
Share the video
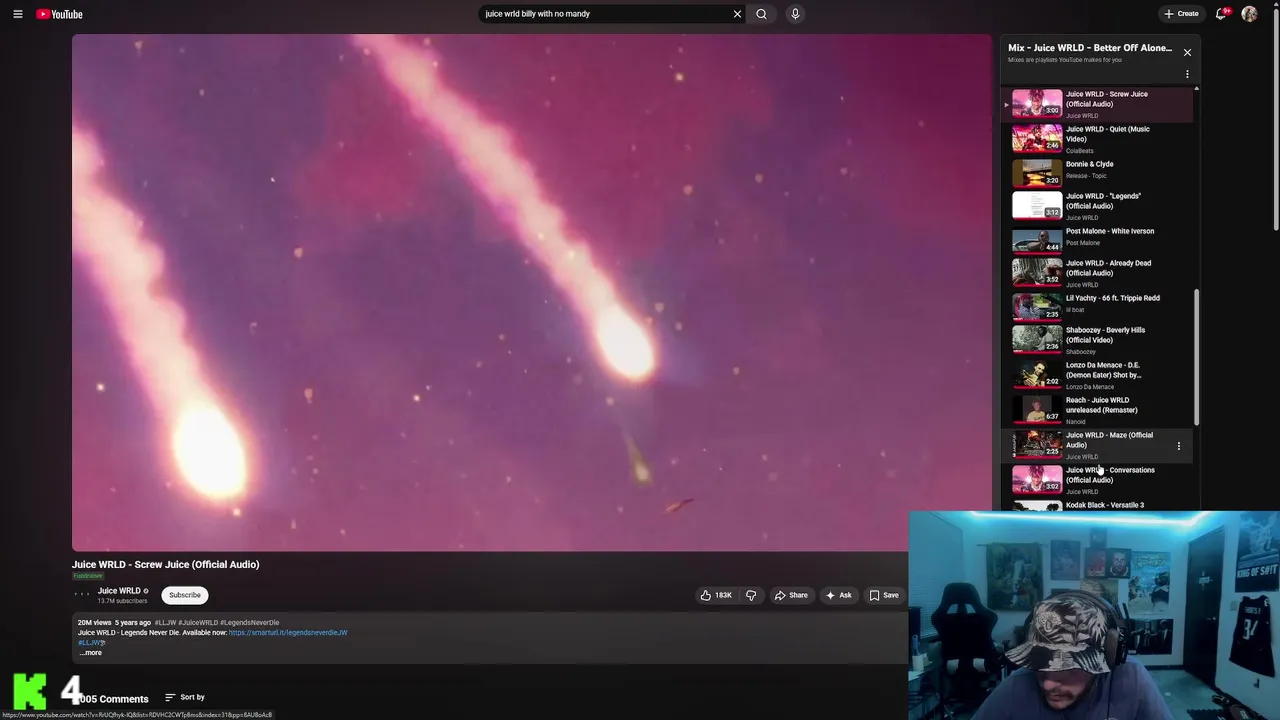791,595
